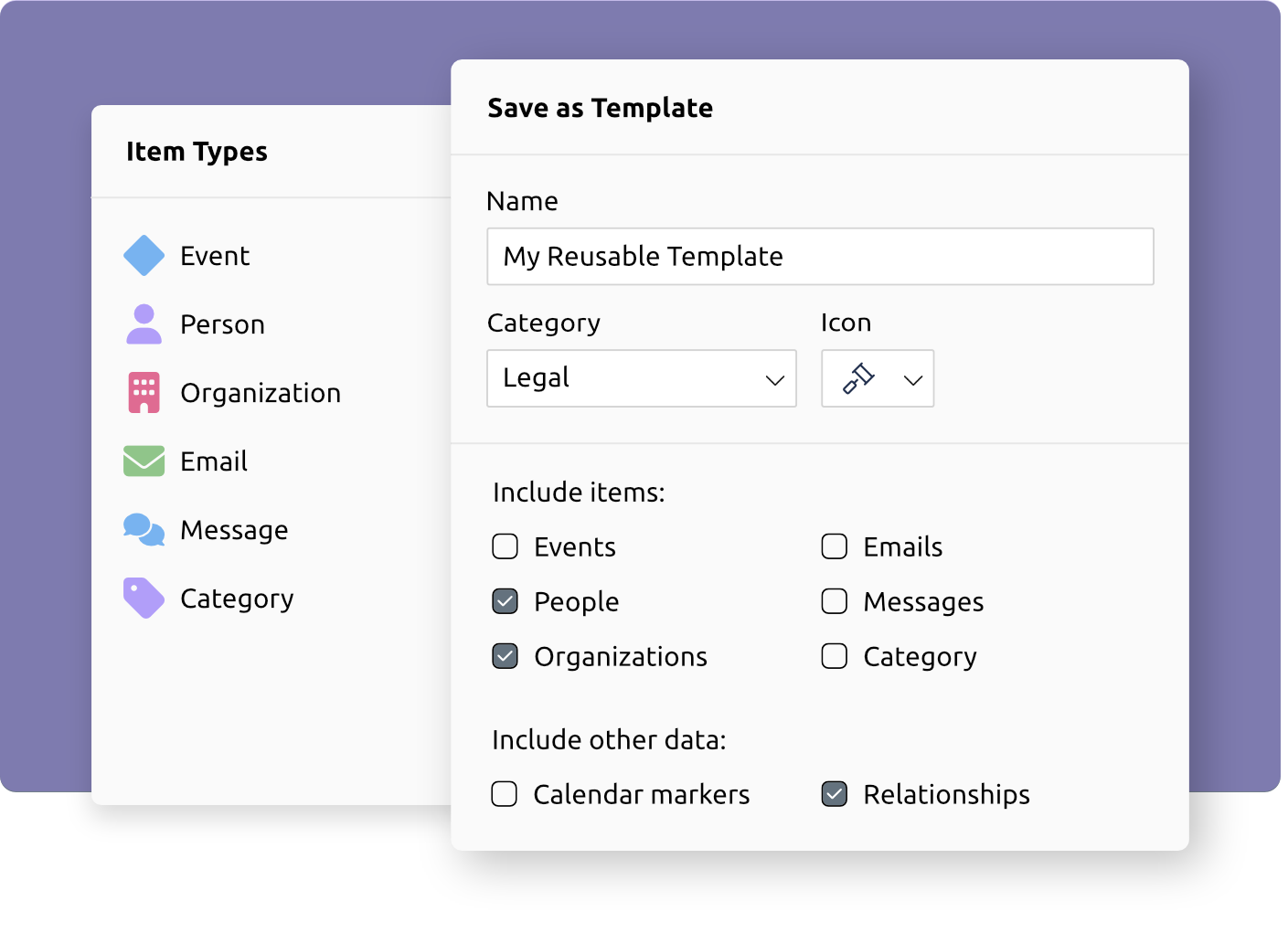Disable the Relationships checkbox
The height and width of the screenshot is (933, 1288).
(834, 793)
